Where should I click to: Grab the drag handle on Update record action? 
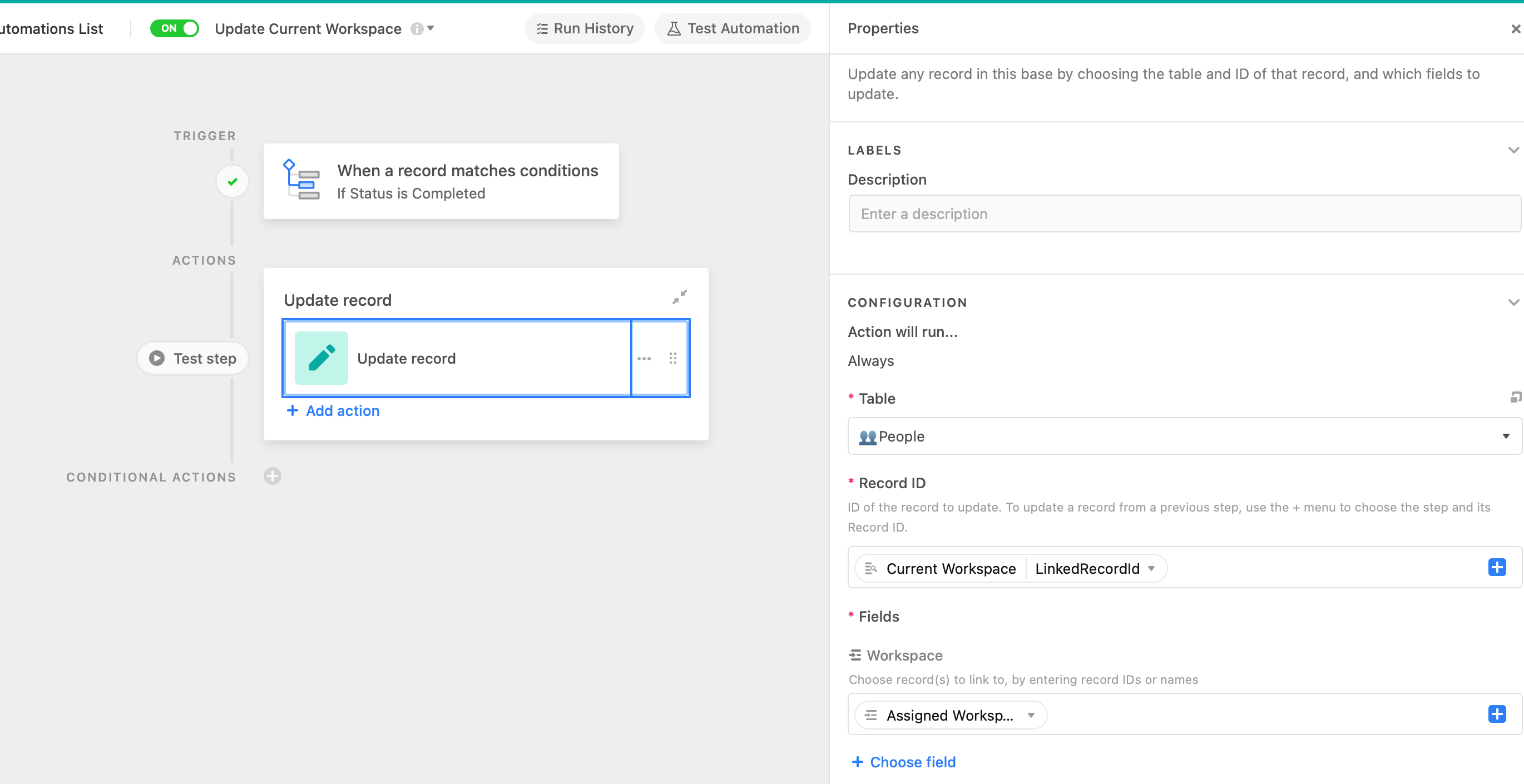coord(672,358)
